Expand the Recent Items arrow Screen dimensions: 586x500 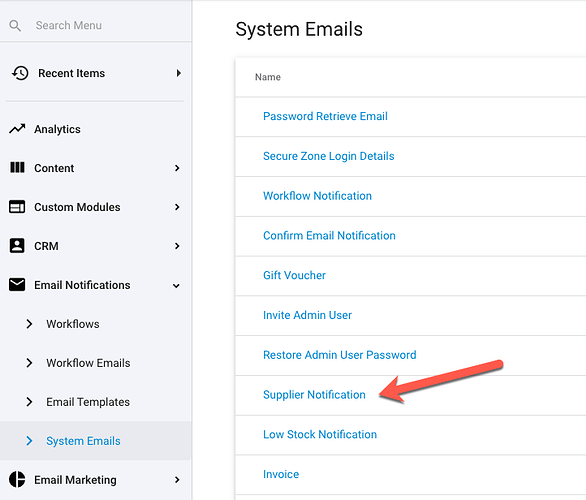point(179,73)
